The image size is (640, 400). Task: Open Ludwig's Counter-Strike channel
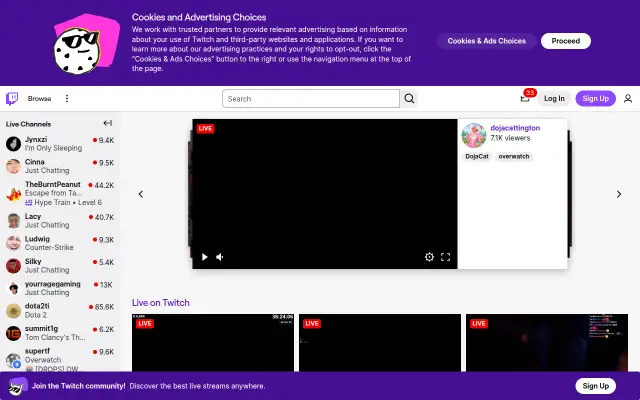(x=60, y=243)
